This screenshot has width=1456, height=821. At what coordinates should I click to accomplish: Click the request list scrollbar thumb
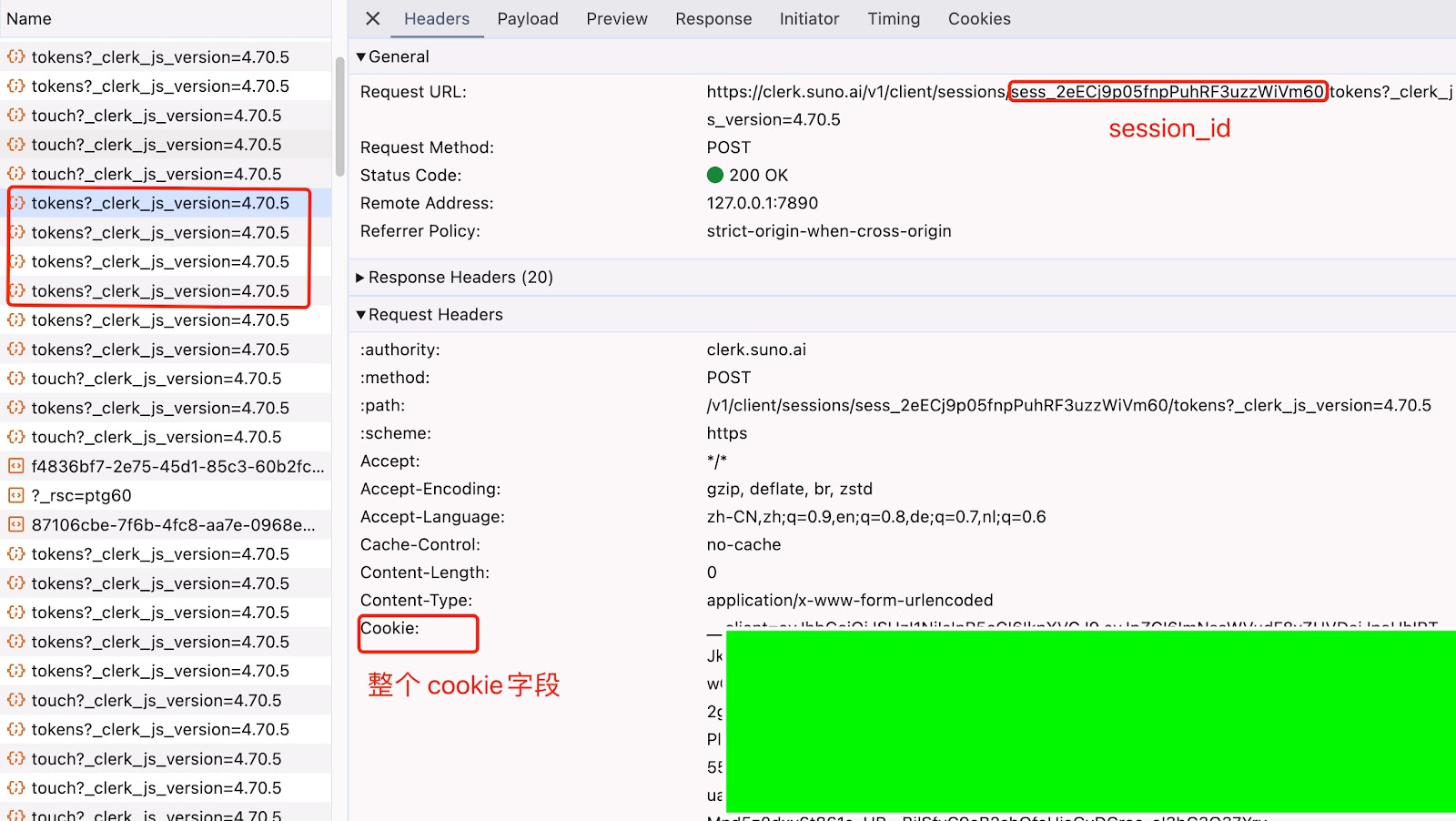pyautogui.click(x=339, y=116)
